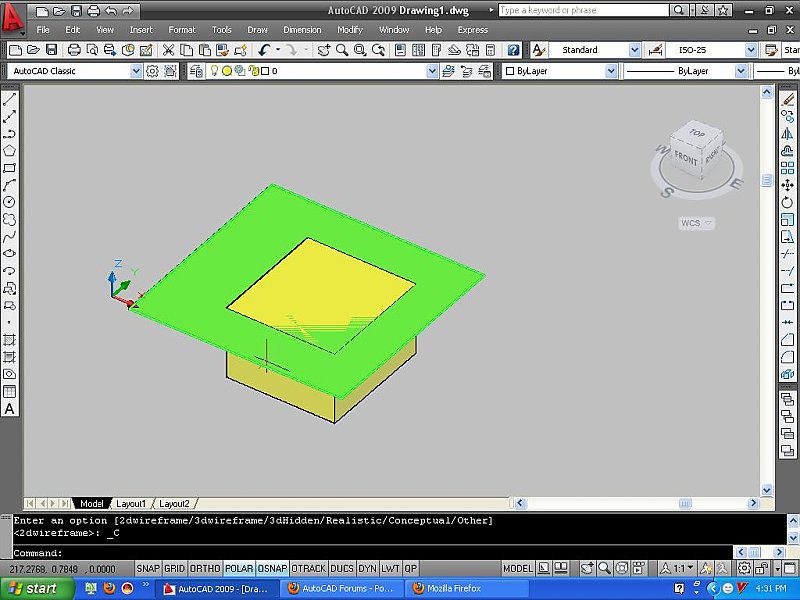Open the Draw menu
The image size is (800, 600).
(257, 30)
